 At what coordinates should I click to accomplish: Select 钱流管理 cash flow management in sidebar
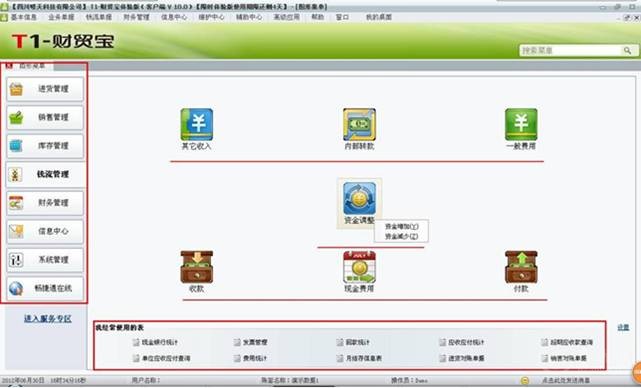click(x=45, y=174)
